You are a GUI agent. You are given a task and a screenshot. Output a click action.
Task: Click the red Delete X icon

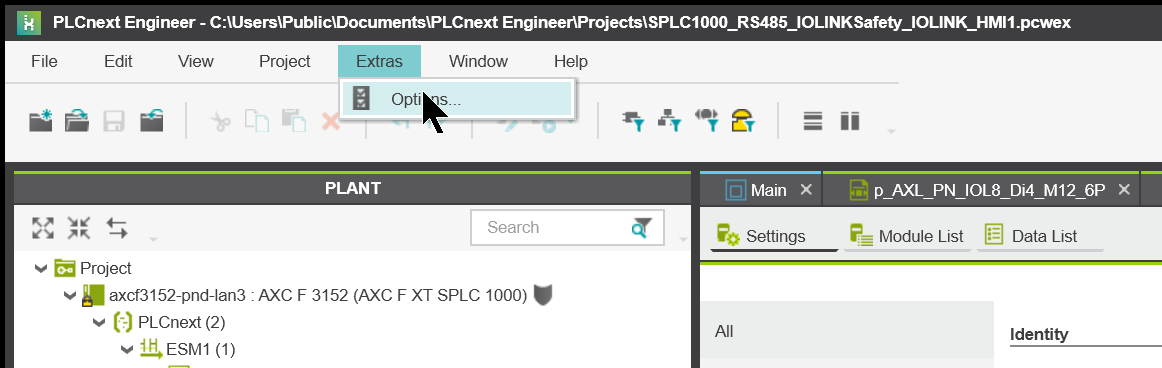pos(330,121)
